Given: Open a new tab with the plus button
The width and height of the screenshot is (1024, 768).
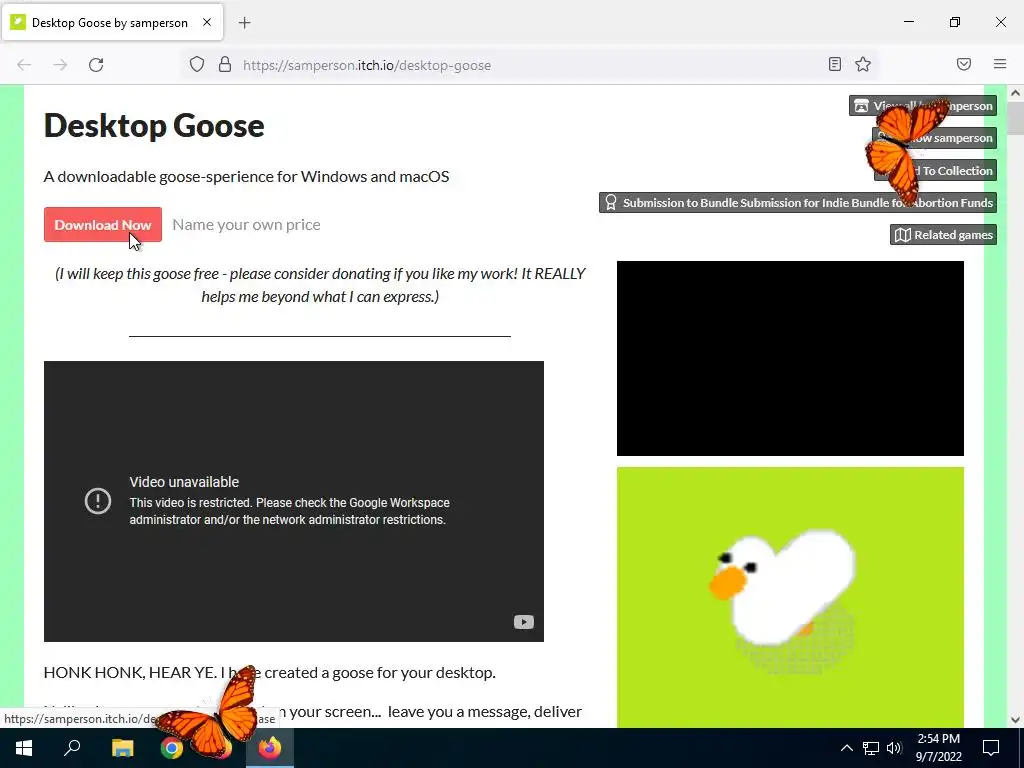Looking at the screenshot, I should pos(244,23).
